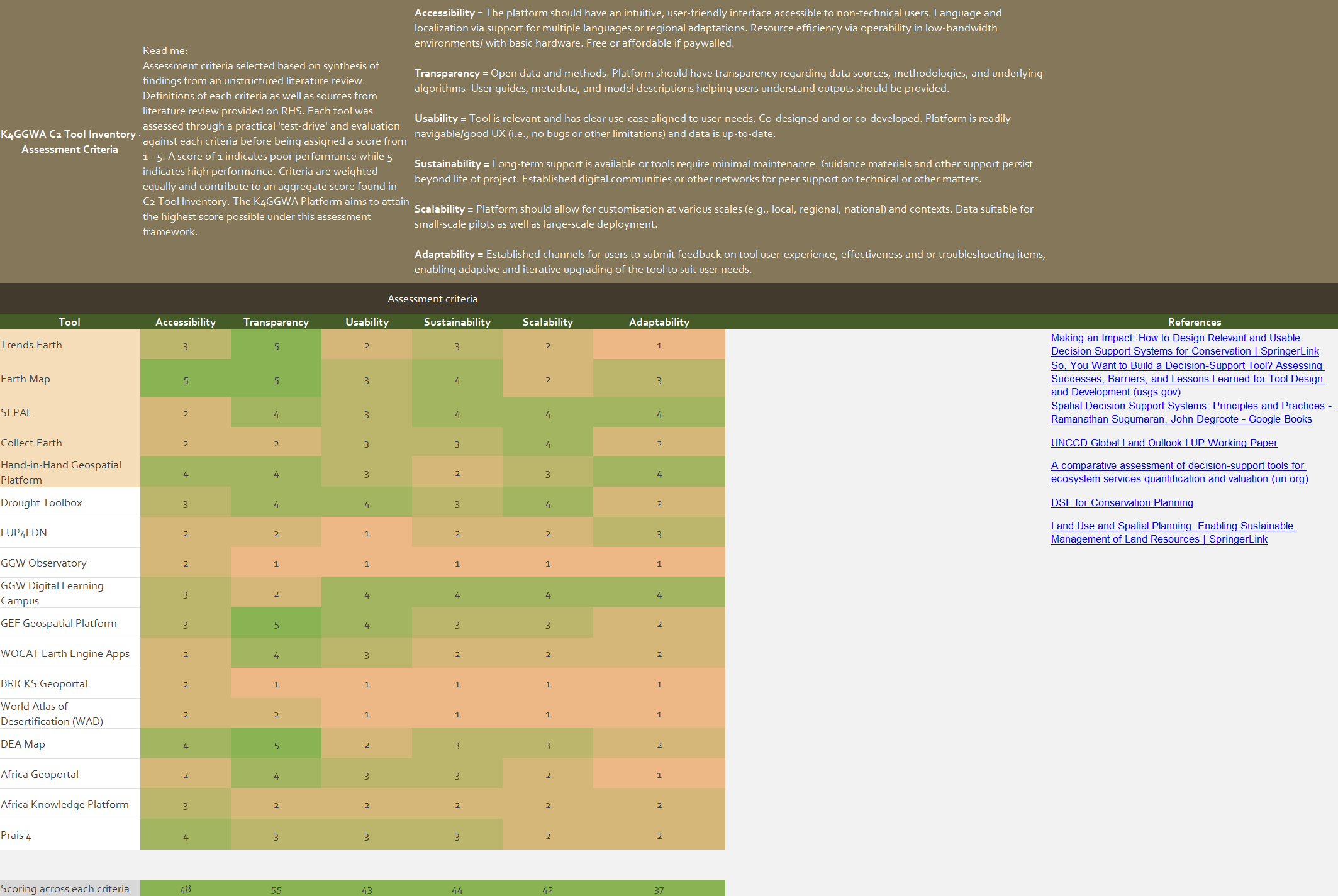Select the SEPAL tool name cell
The height and width of the screenshot is (896, 1338).
click(70, 412)
